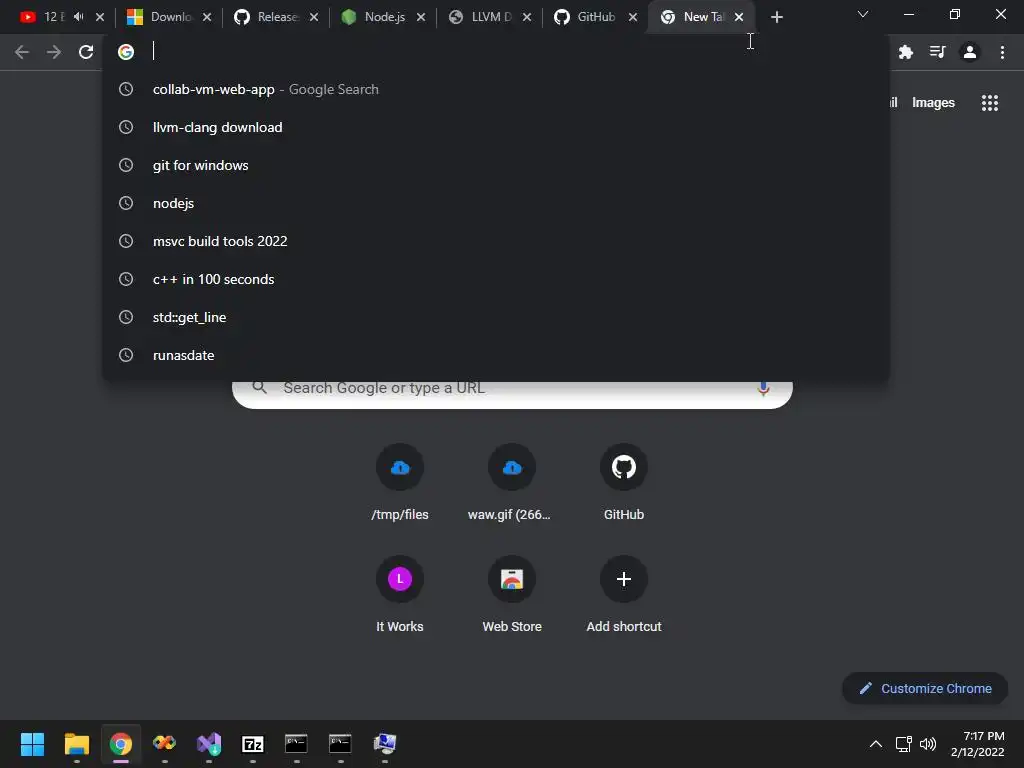
Task: Click the Google icon in address bar
Action: [x=126, y=52]
